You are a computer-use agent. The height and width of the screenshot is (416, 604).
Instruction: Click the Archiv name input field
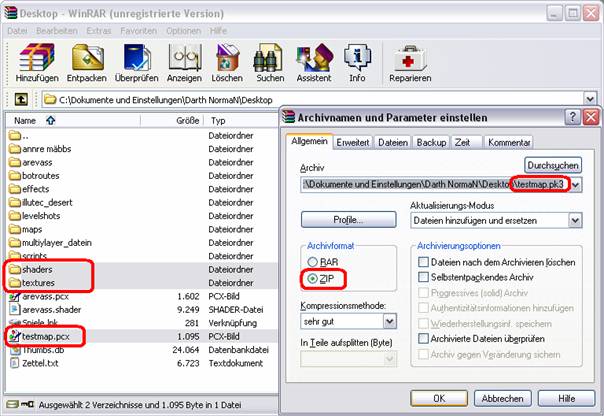coord(435,185)
